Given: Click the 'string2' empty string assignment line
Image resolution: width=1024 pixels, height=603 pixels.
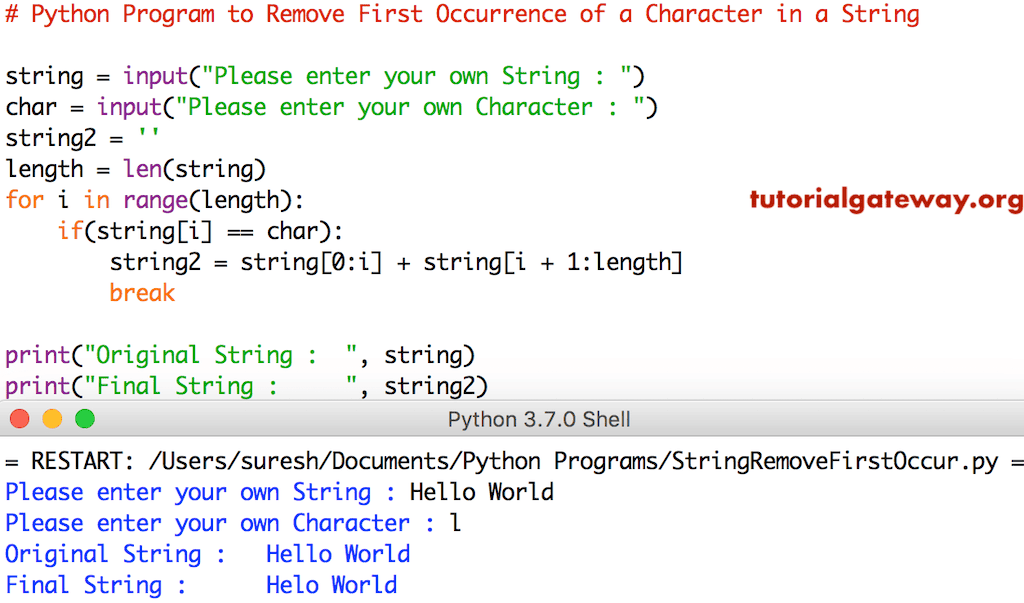Looking at the screenshot, I should coord(78,137).
